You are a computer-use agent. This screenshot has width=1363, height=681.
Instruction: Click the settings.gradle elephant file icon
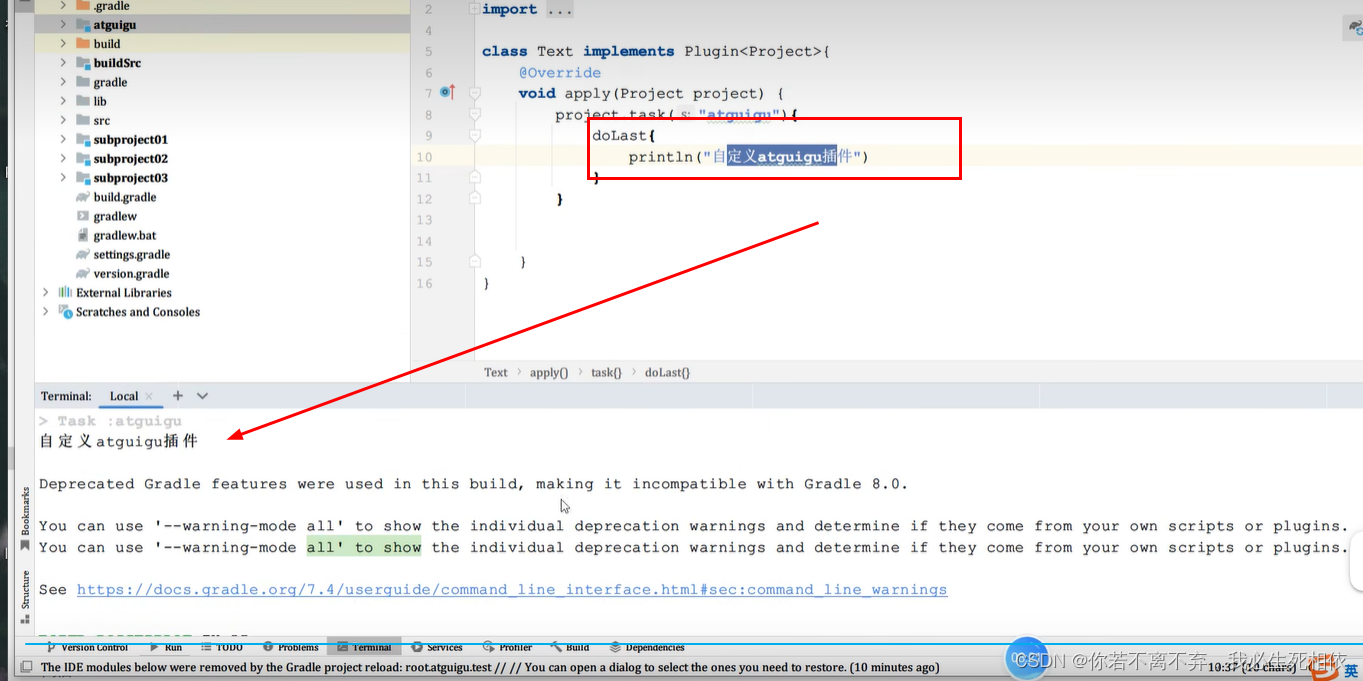pyautogui.click(x=83, y=254)
